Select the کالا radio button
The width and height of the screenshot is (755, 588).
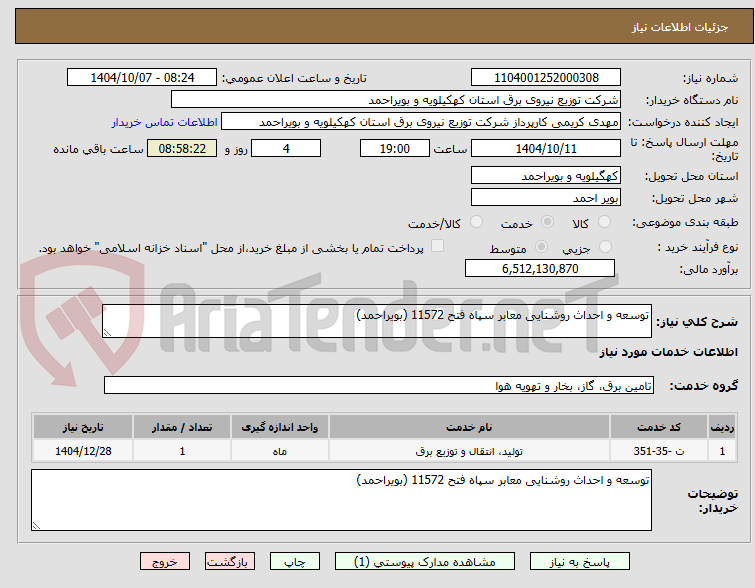coord(604,222)
